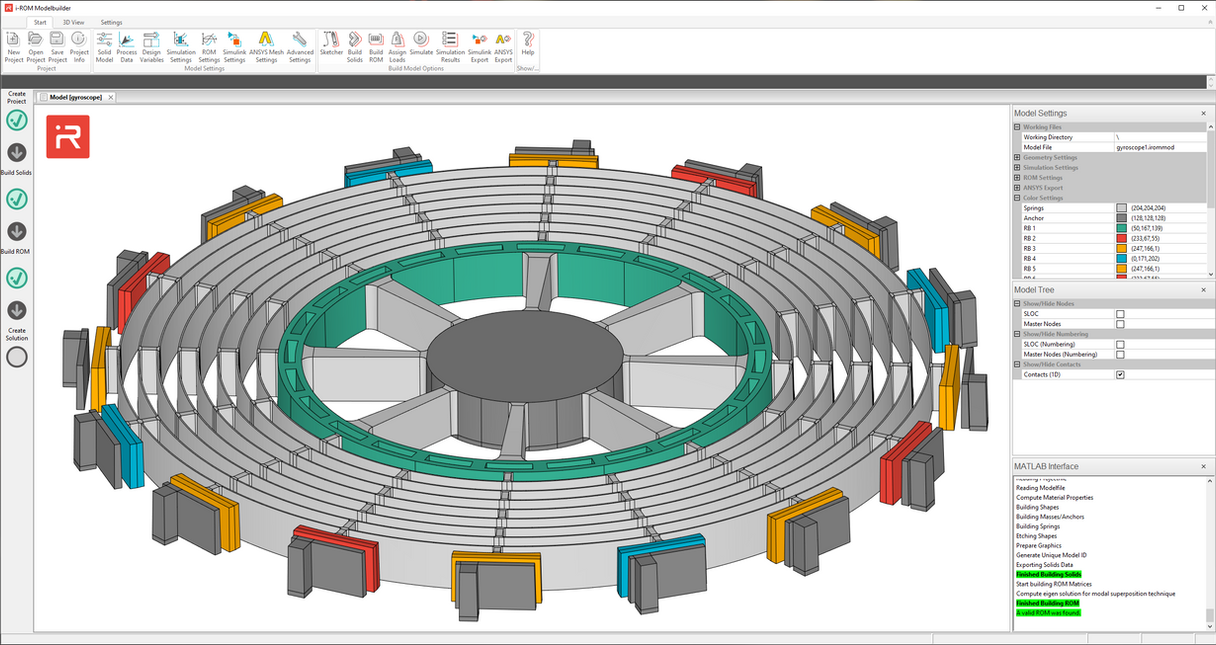Enable SLOC nodes checkbox
This screenshot has width=1216, height=645.
pyautogui.click(x=1120, y=314)
